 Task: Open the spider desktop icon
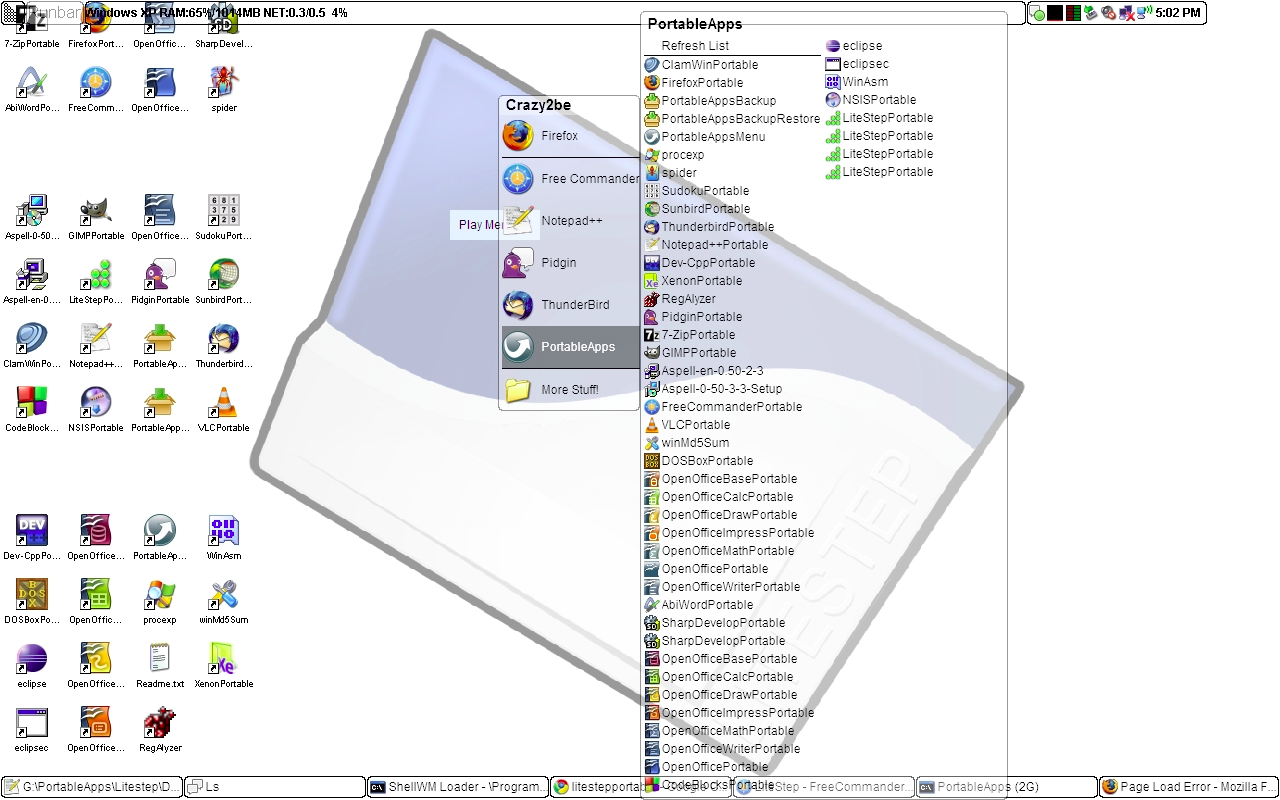[x=224, y=89]
